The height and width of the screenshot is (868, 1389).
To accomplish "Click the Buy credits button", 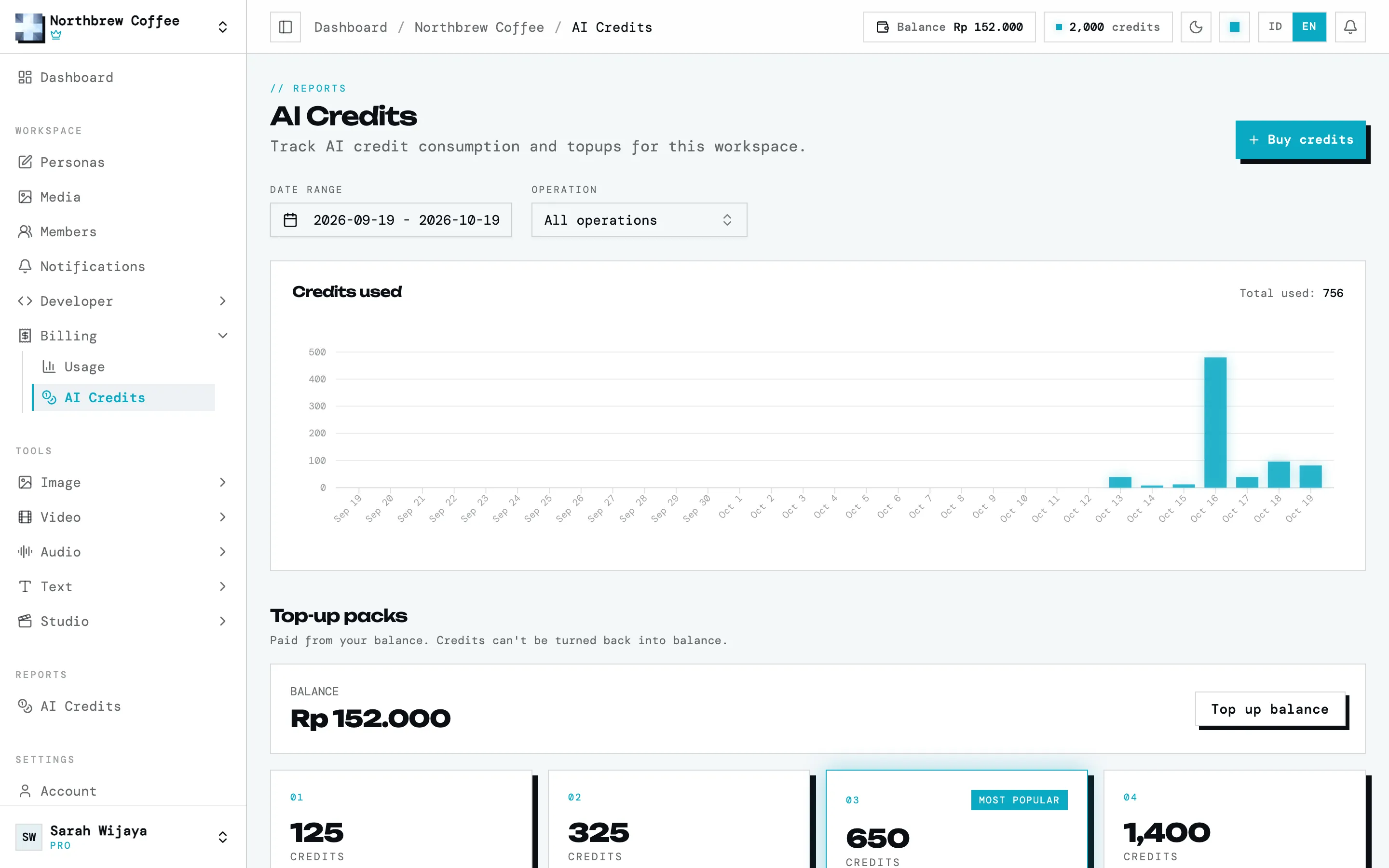I will coord(1301,139).
